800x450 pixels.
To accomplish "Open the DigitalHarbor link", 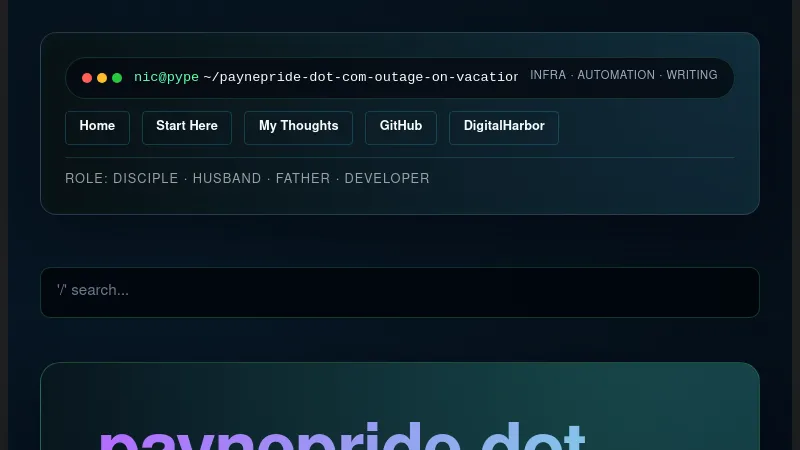I will pos(503,127).
